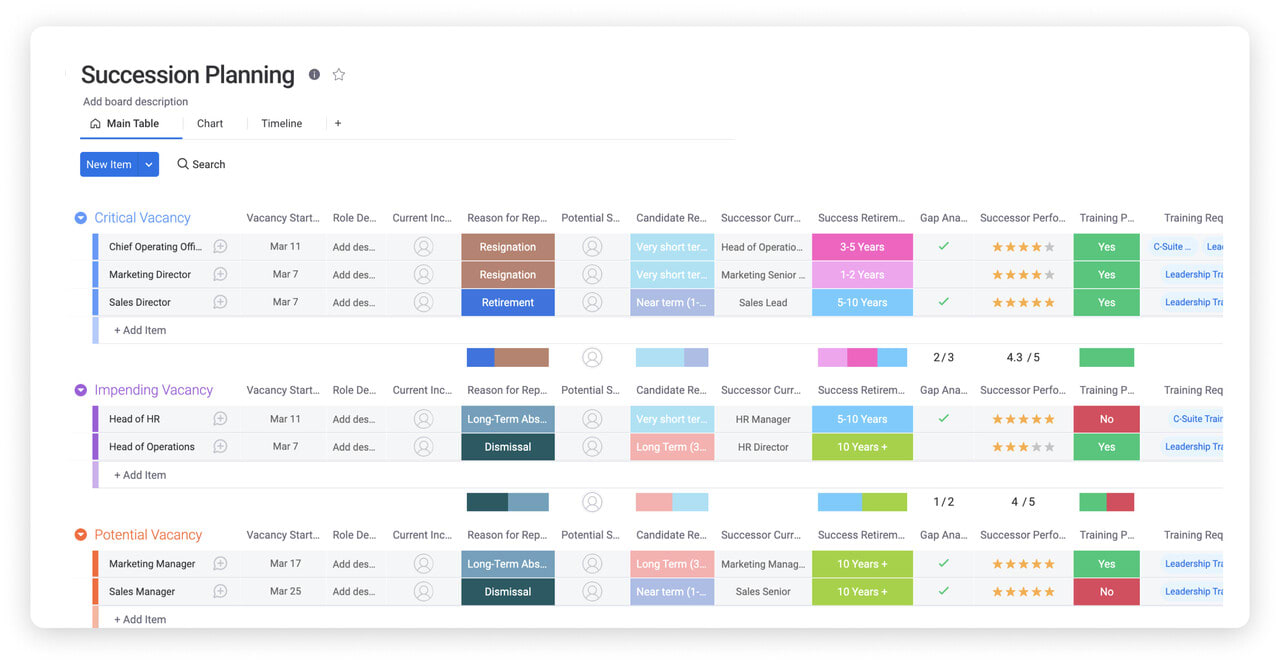Toggle Gap Analysis check for Chief Operating Officer

943,246
